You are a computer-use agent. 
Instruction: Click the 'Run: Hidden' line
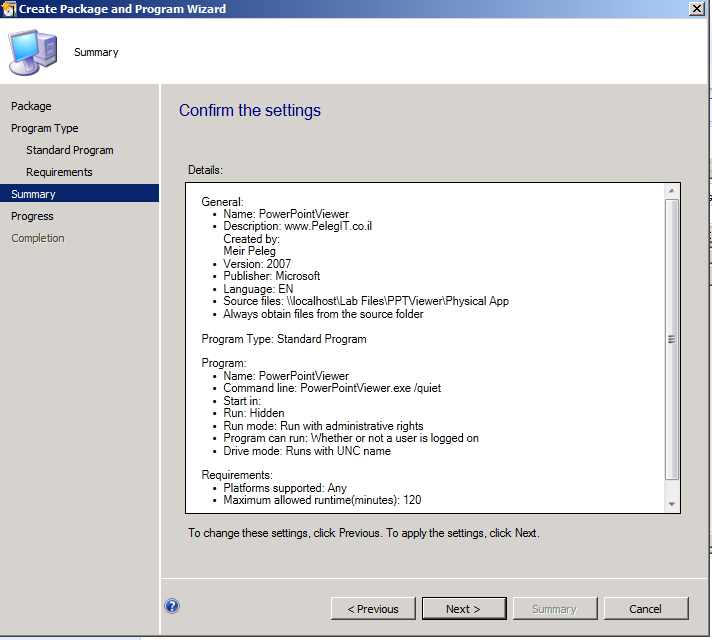(253, 413)
